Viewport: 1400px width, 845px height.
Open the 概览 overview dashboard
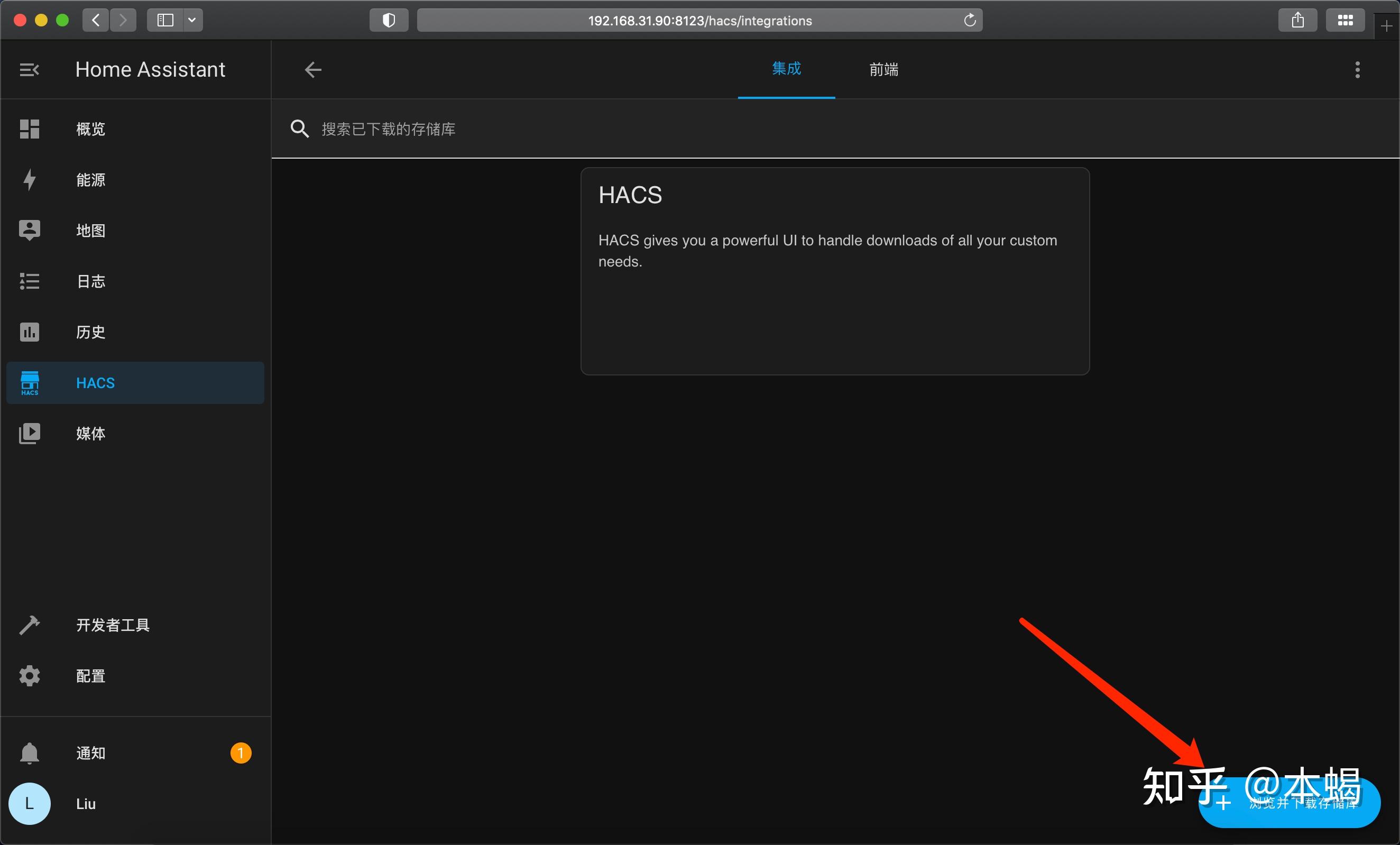point(90,129)
